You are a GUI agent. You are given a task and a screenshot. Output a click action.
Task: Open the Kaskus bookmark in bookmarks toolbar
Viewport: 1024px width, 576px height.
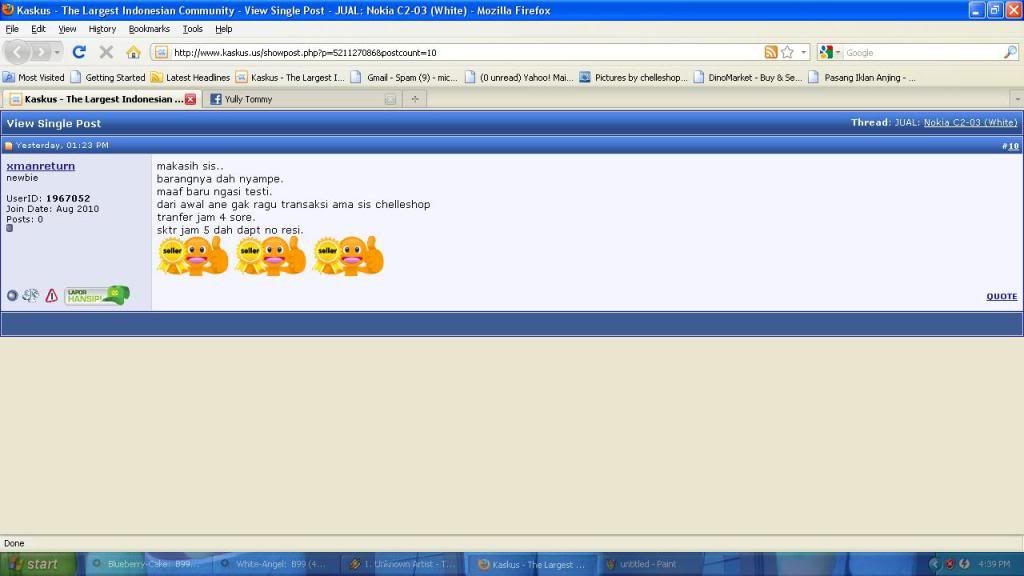291,77
